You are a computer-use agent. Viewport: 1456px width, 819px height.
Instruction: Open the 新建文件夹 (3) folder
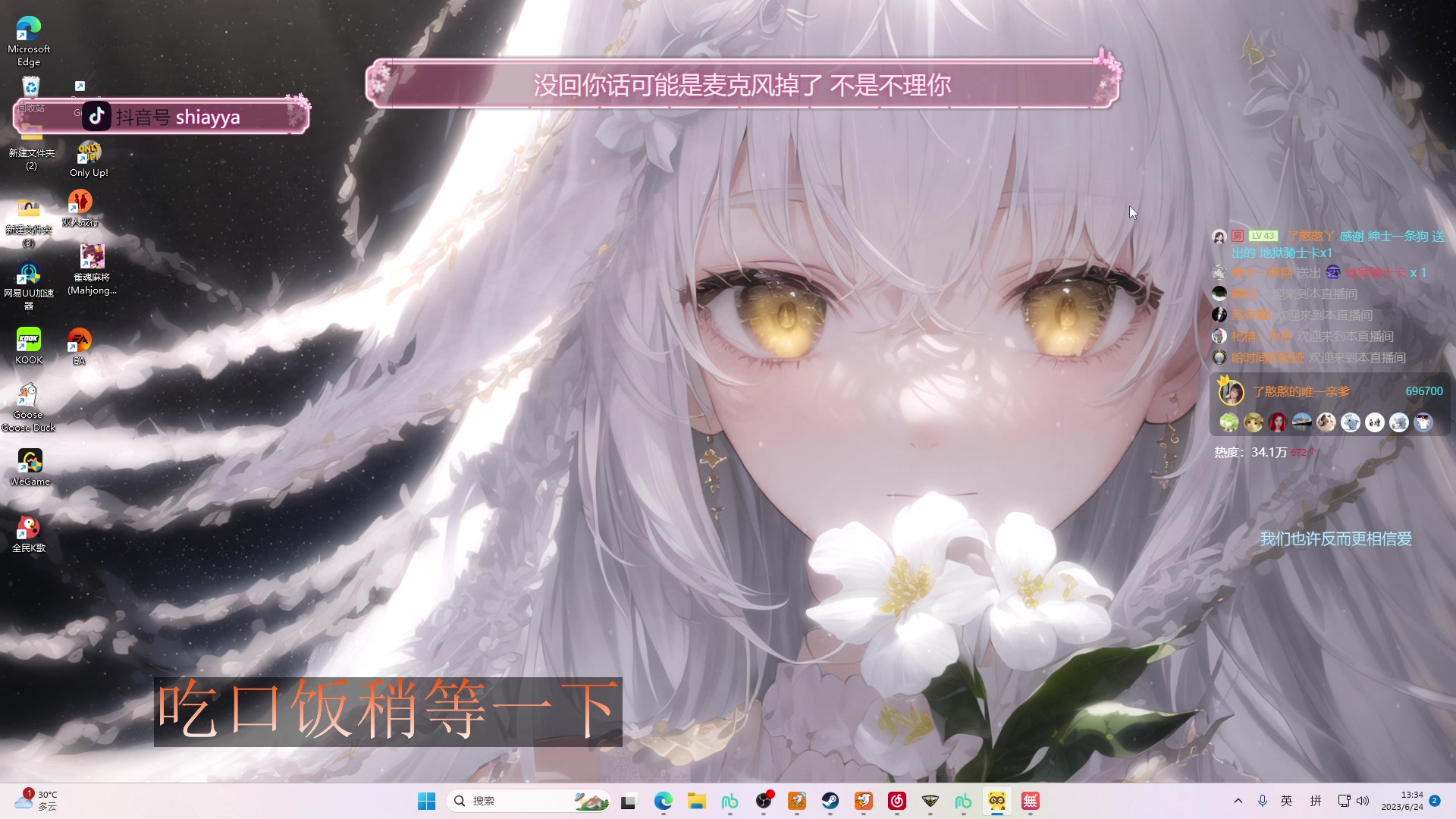coord(29,223)
